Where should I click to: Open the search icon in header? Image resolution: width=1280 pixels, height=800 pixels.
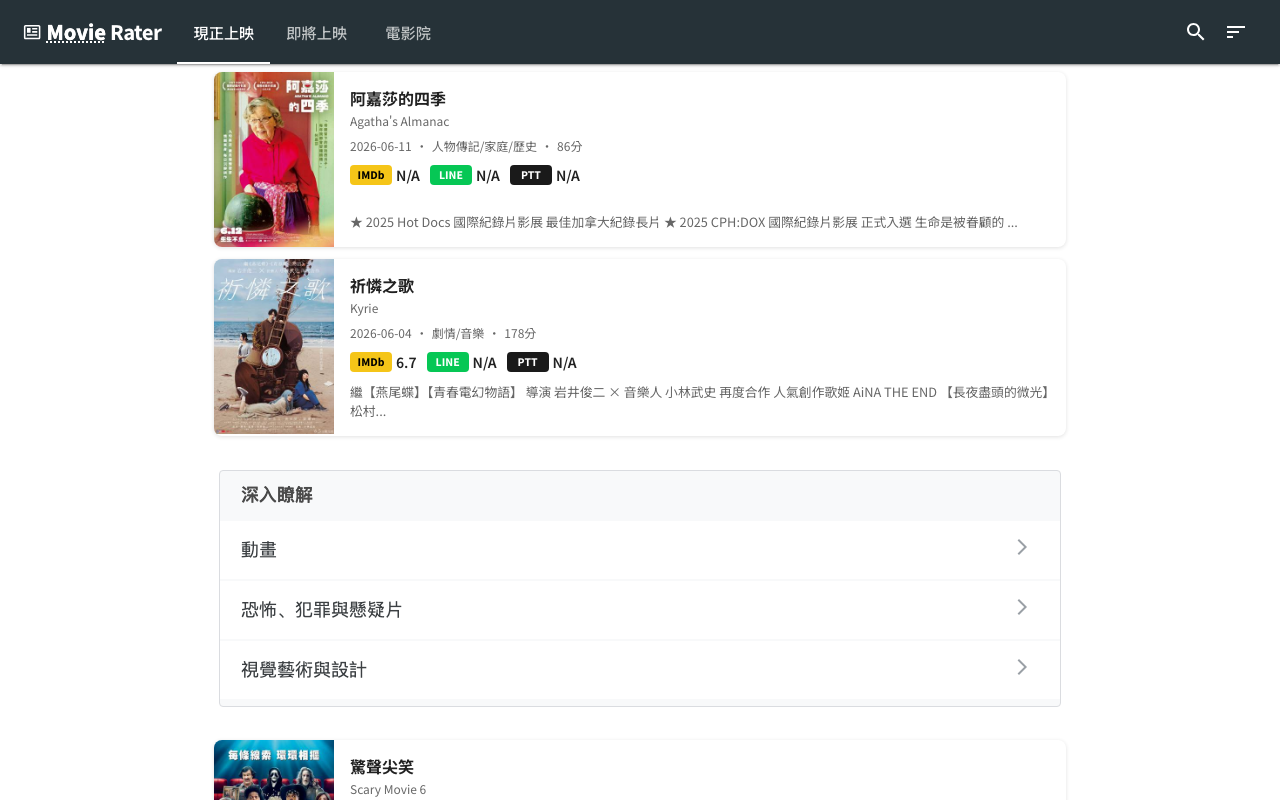[1195, 32]
